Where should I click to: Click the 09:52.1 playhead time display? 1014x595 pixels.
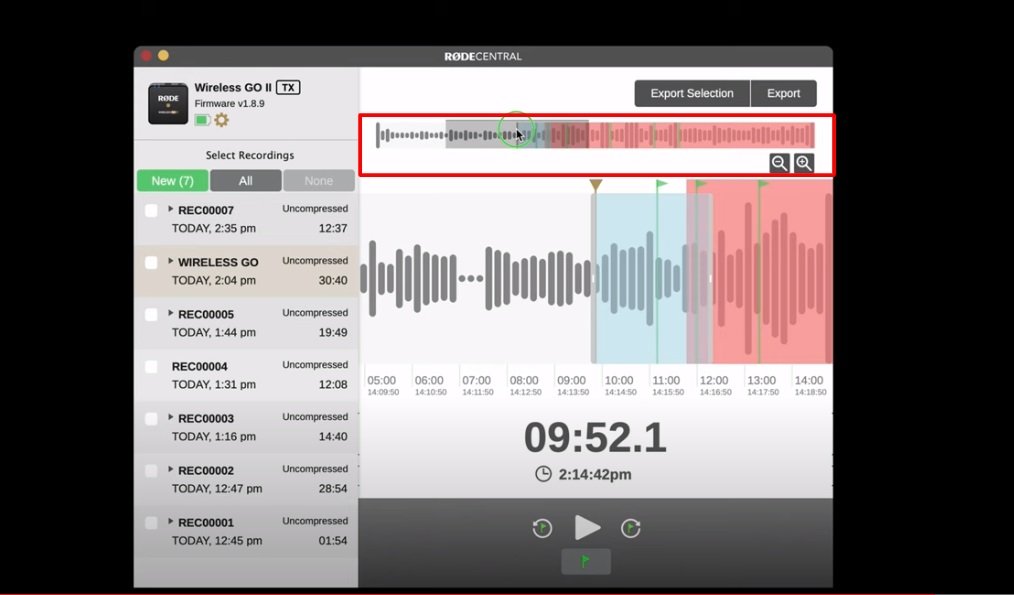tap(595, 438)
